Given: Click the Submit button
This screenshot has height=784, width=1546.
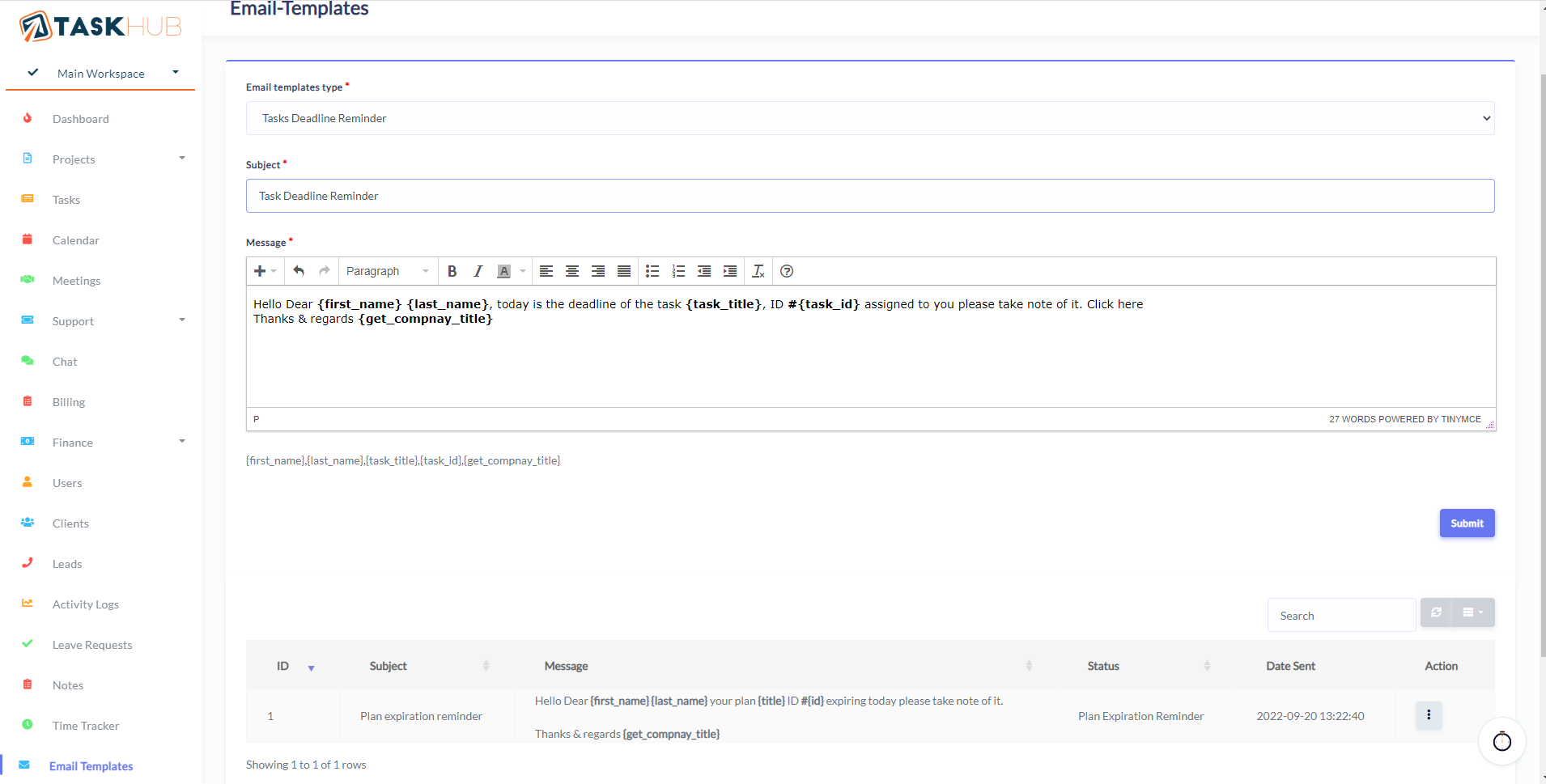Looking at the screenshot, I should [1466, 523].
